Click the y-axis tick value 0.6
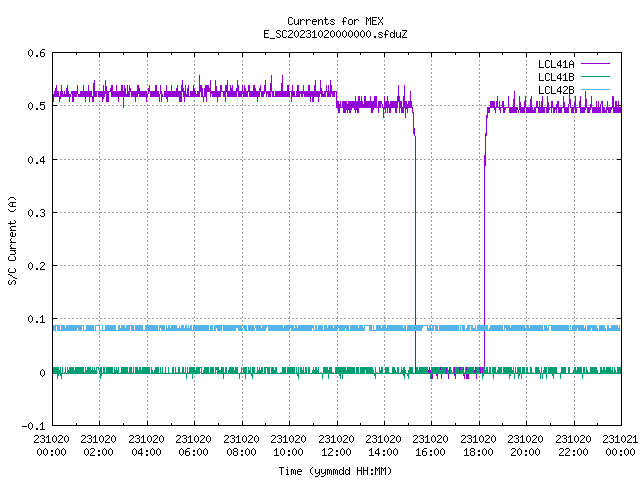This screenshot has width=640, height=480. click(x=36, y=53)
